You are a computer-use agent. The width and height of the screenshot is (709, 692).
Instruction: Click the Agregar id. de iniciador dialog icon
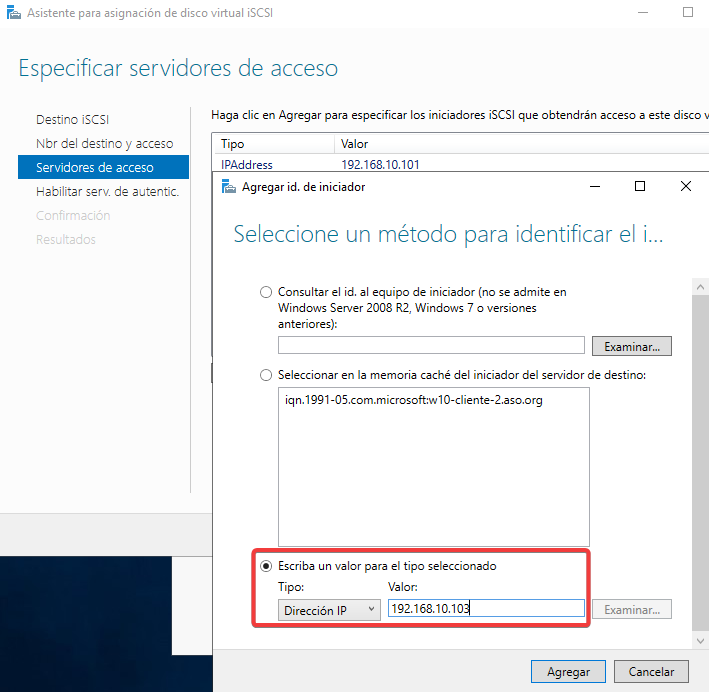pos(228,186)
